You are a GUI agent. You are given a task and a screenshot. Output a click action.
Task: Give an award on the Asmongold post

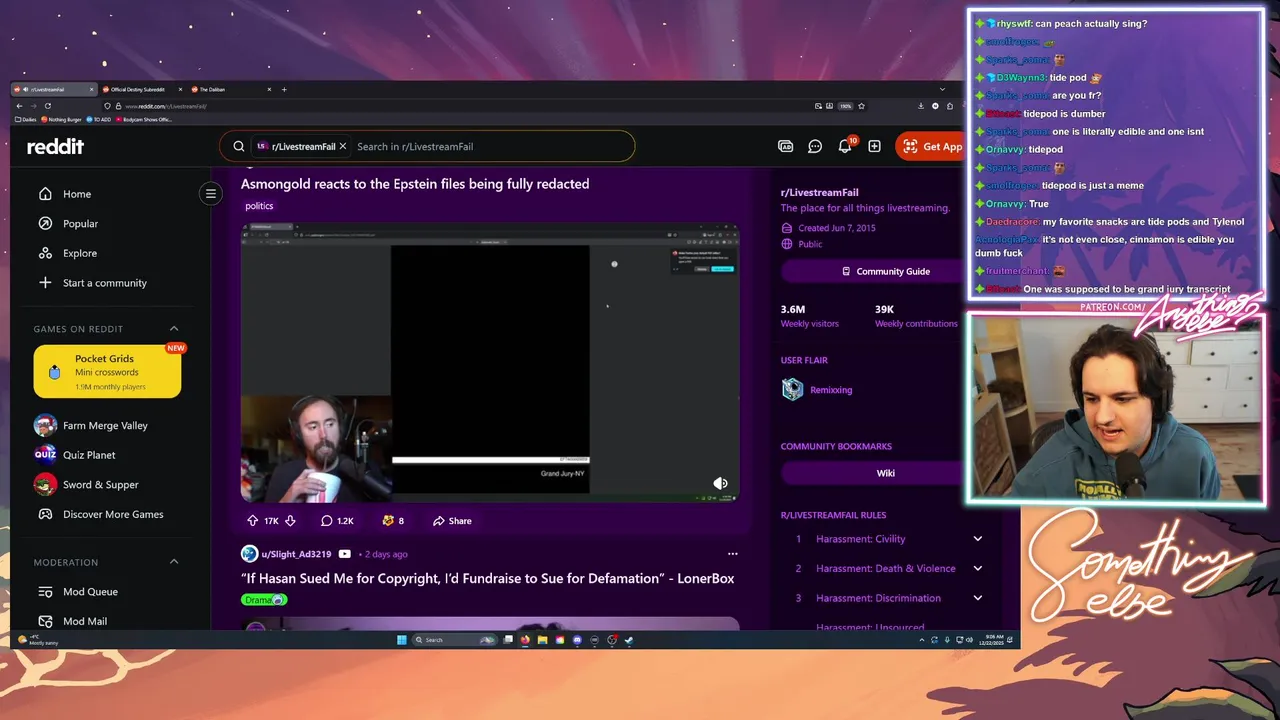pyautogui.click(x=393, y=521)
